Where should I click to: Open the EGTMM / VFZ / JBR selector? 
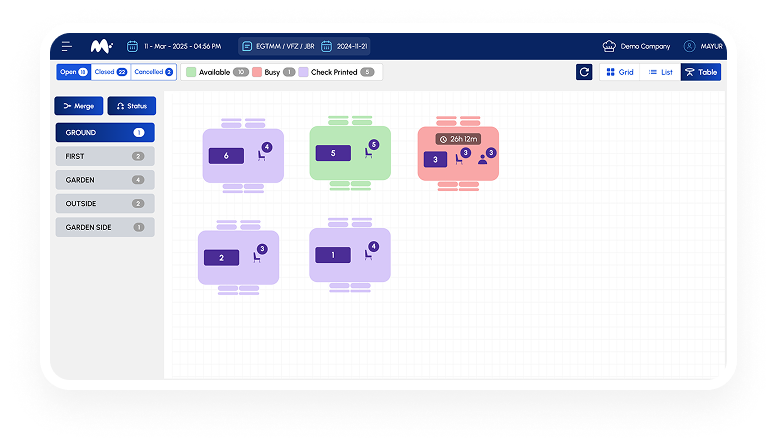pyautogui.click(x=278, y=46)
